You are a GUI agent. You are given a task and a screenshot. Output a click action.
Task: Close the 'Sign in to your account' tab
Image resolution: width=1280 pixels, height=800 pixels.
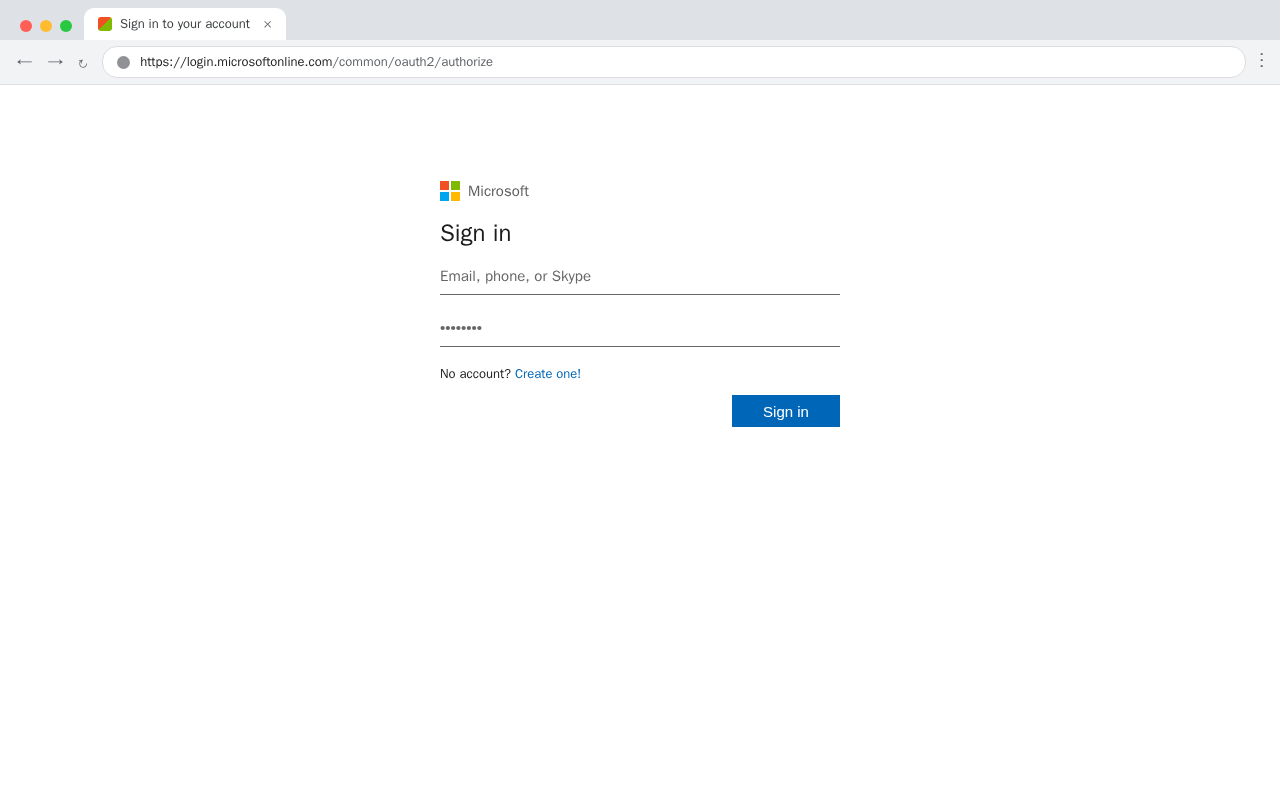[267, 24]
